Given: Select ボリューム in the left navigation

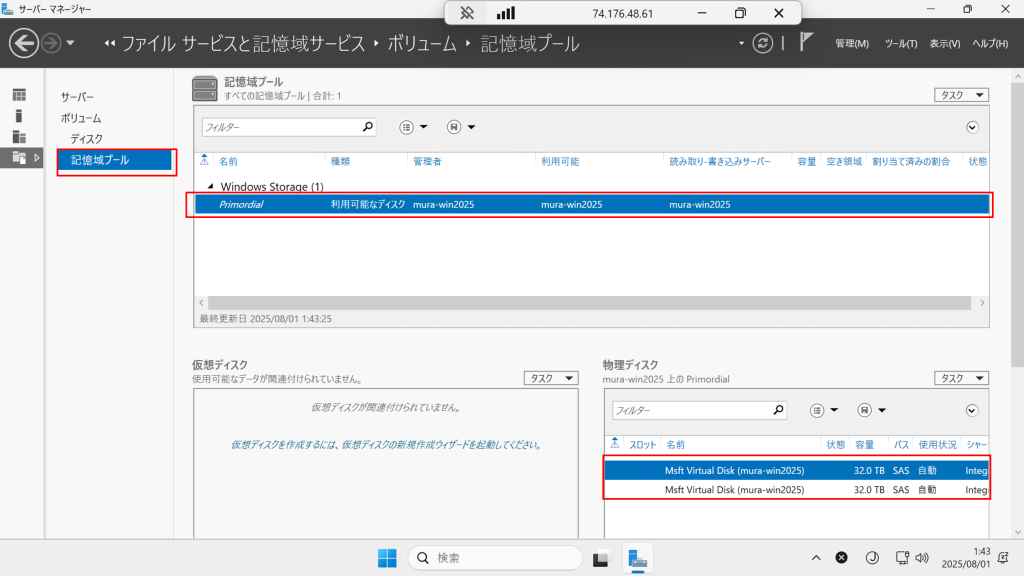Looking at the screenshot, I should point(81,118).
